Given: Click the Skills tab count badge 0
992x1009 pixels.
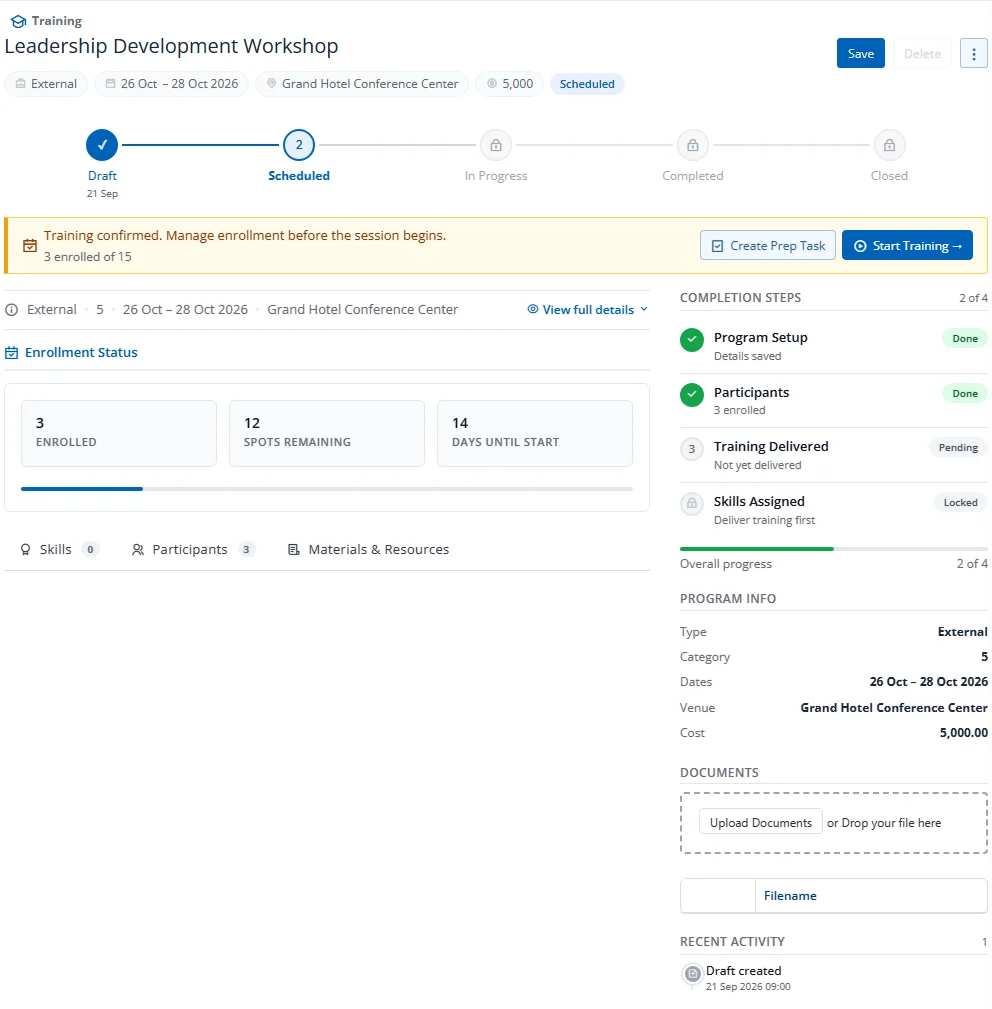Looking at the screenshot, I should pyautogui.click(x=90, y=550).
